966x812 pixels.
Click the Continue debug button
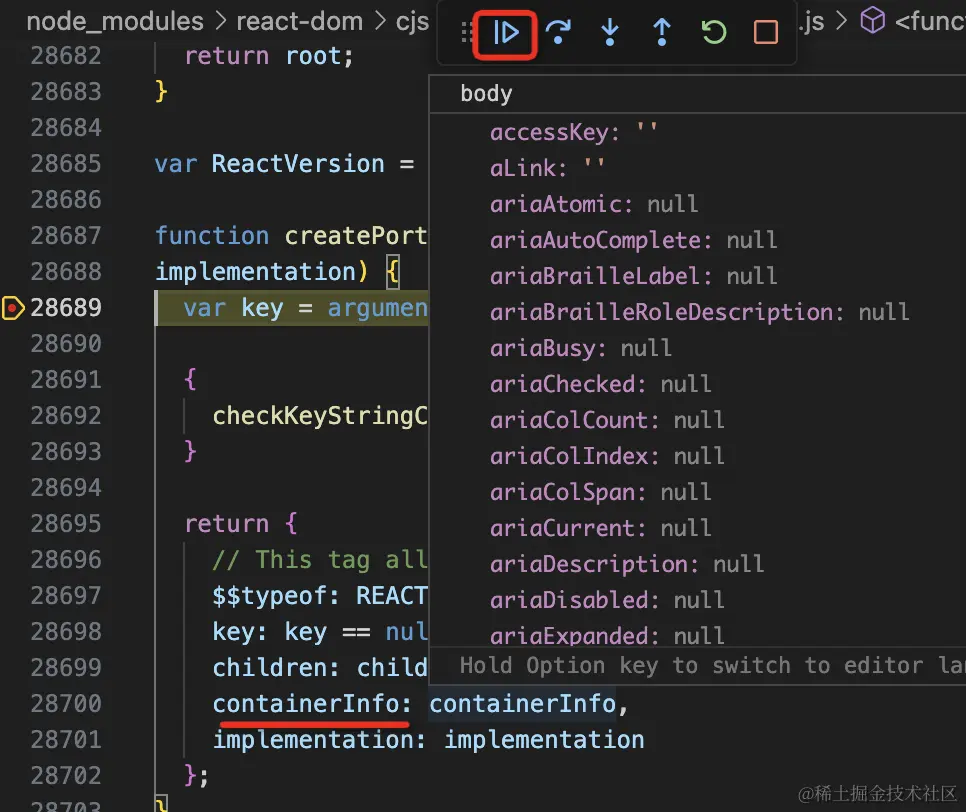pyautogui.click(x=505, y=32)
